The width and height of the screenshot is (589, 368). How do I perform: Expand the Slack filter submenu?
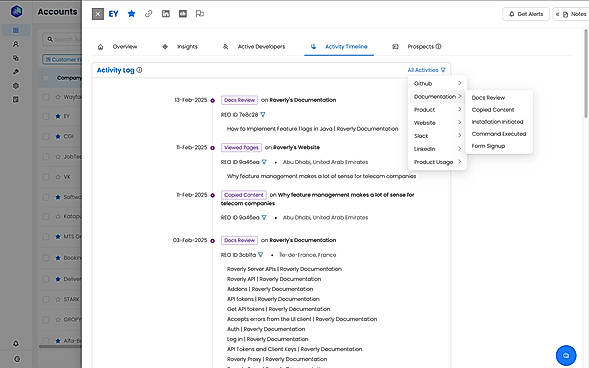coord(437,136)
